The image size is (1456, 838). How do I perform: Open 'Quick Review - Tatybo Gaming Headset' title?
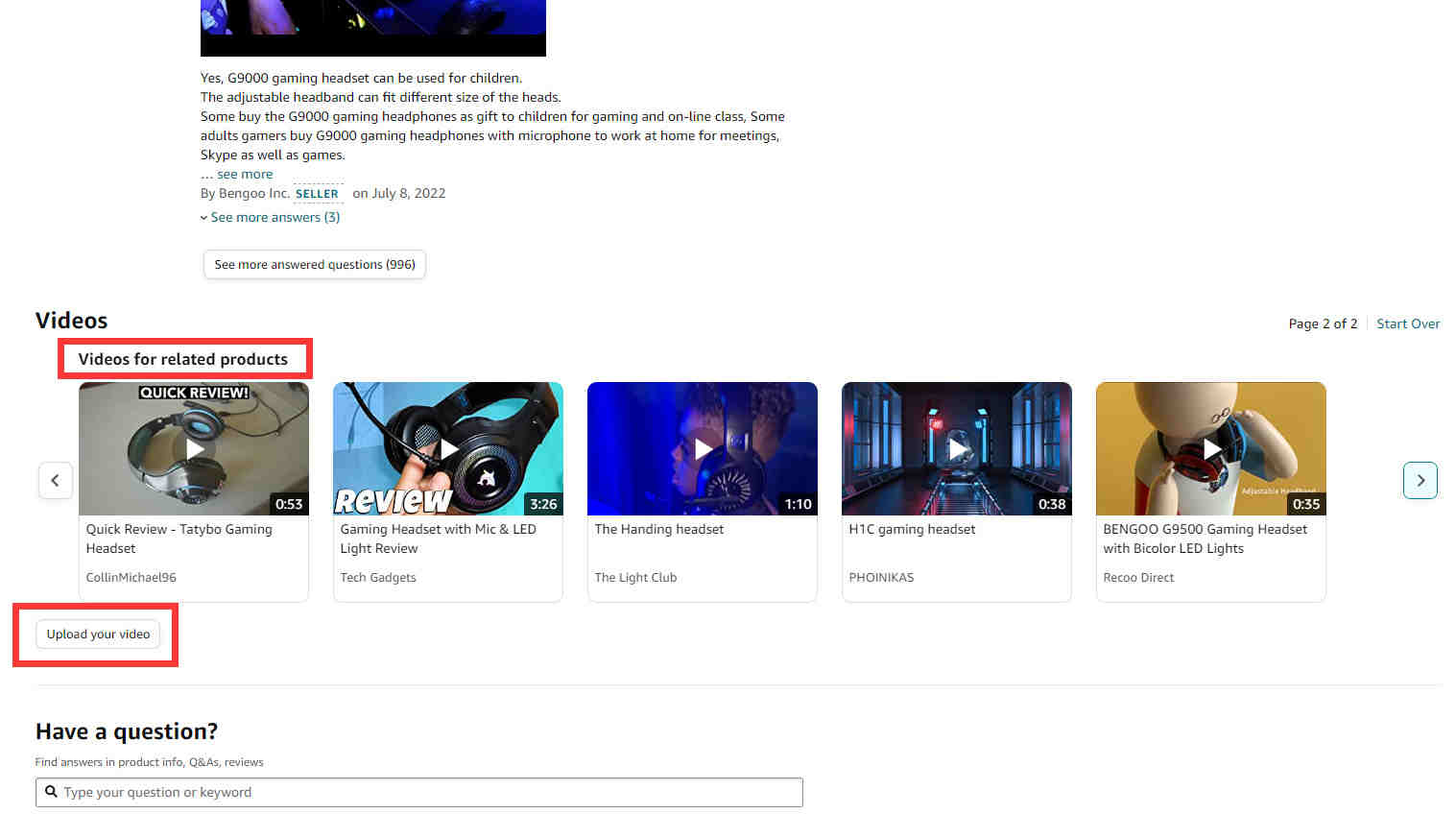pyautogui.click(x=179, y=539)
